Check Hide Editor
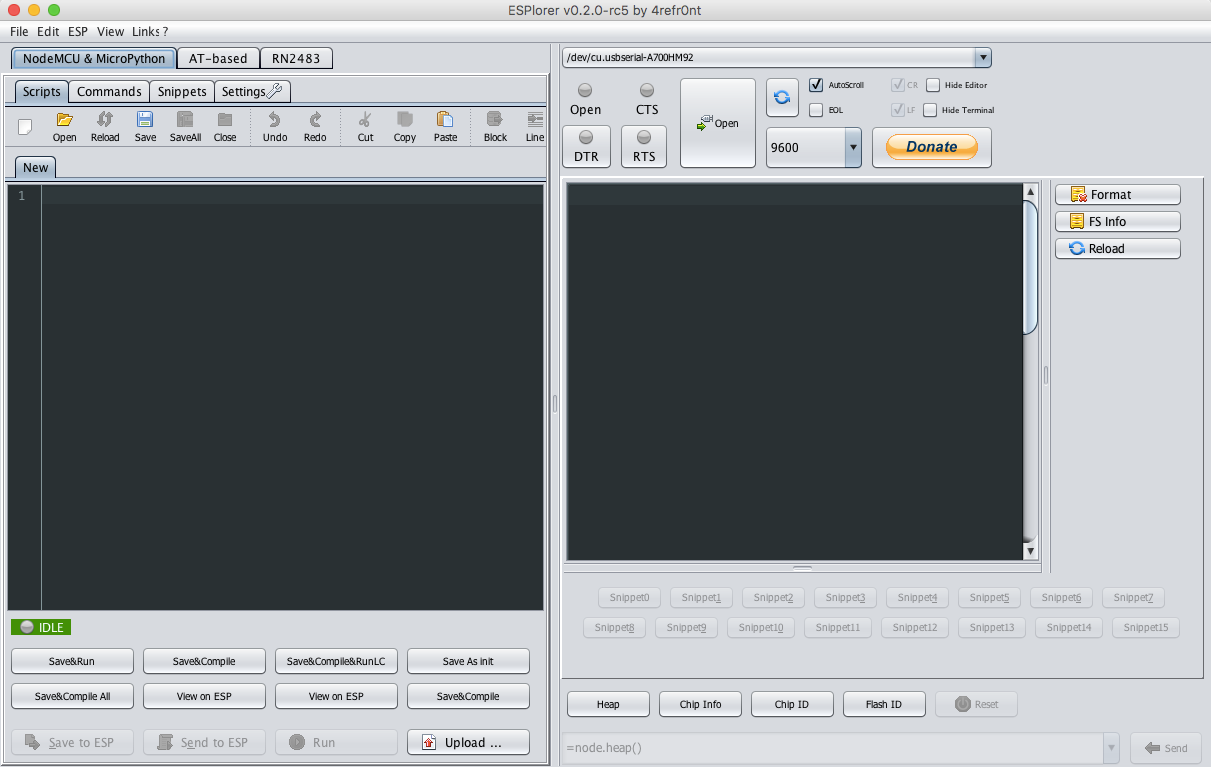 (x=933, y=85)
